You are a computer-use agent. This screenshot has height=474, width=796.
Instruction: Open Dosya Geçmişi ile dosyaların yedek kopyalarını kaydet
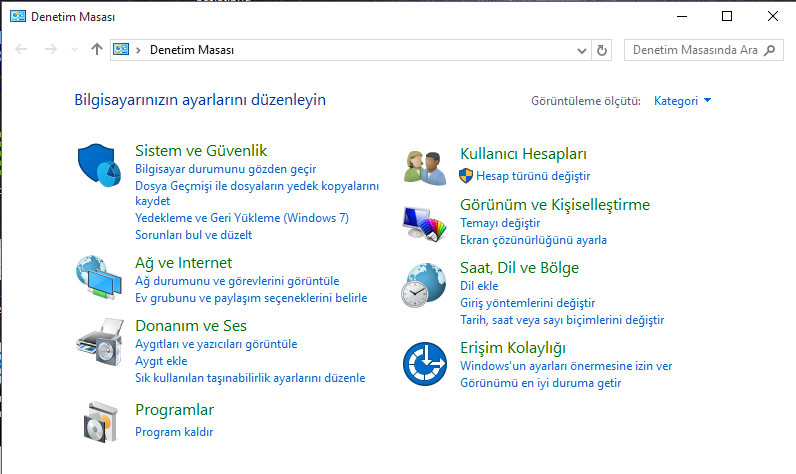257,193
